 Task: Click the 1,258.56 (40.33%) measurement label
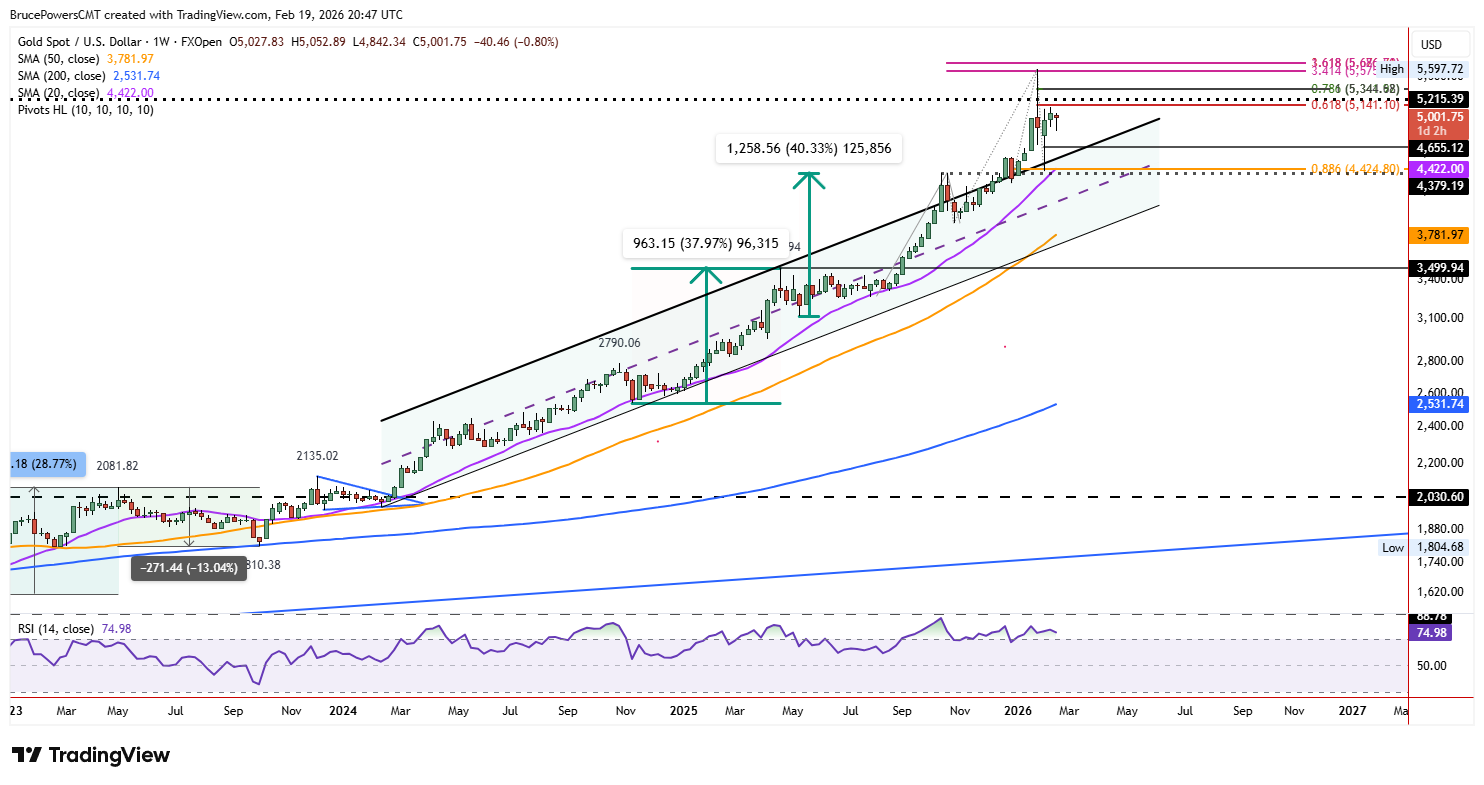click(810, 150)
